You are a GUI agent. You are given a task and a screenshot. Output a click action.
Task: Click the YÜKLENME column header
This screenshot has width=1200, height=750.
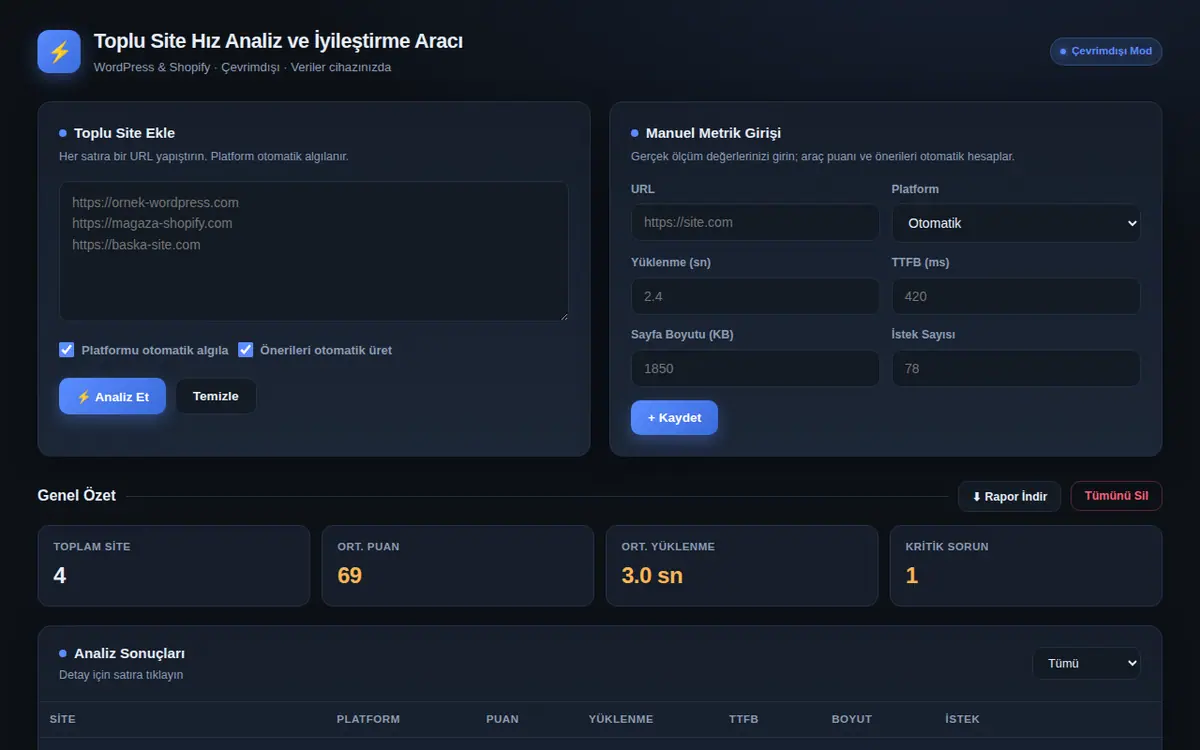(x=621, y=719)
